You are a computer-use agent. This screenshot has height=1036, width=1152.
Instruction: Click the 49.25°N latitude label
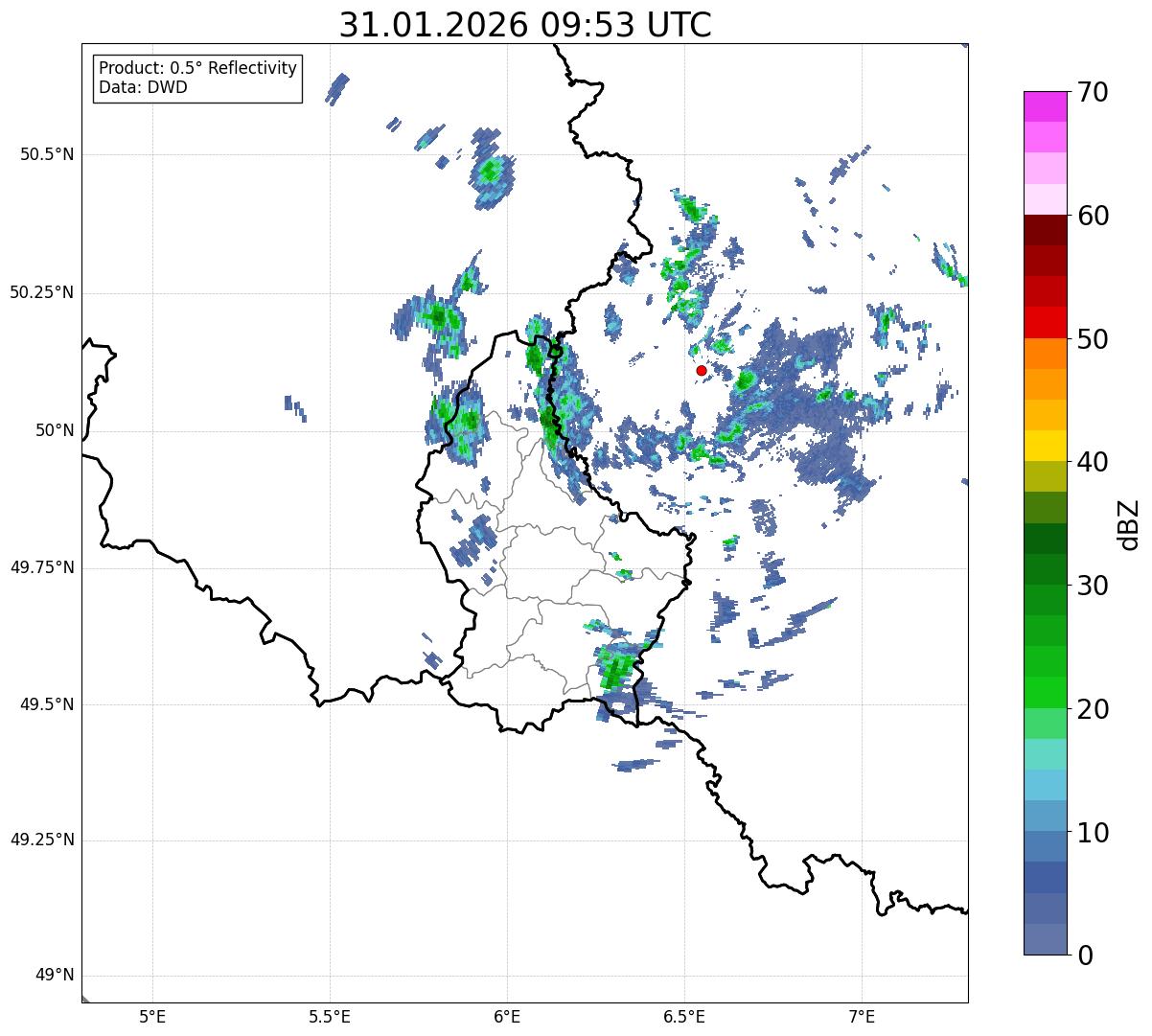[x=42, y=840]
